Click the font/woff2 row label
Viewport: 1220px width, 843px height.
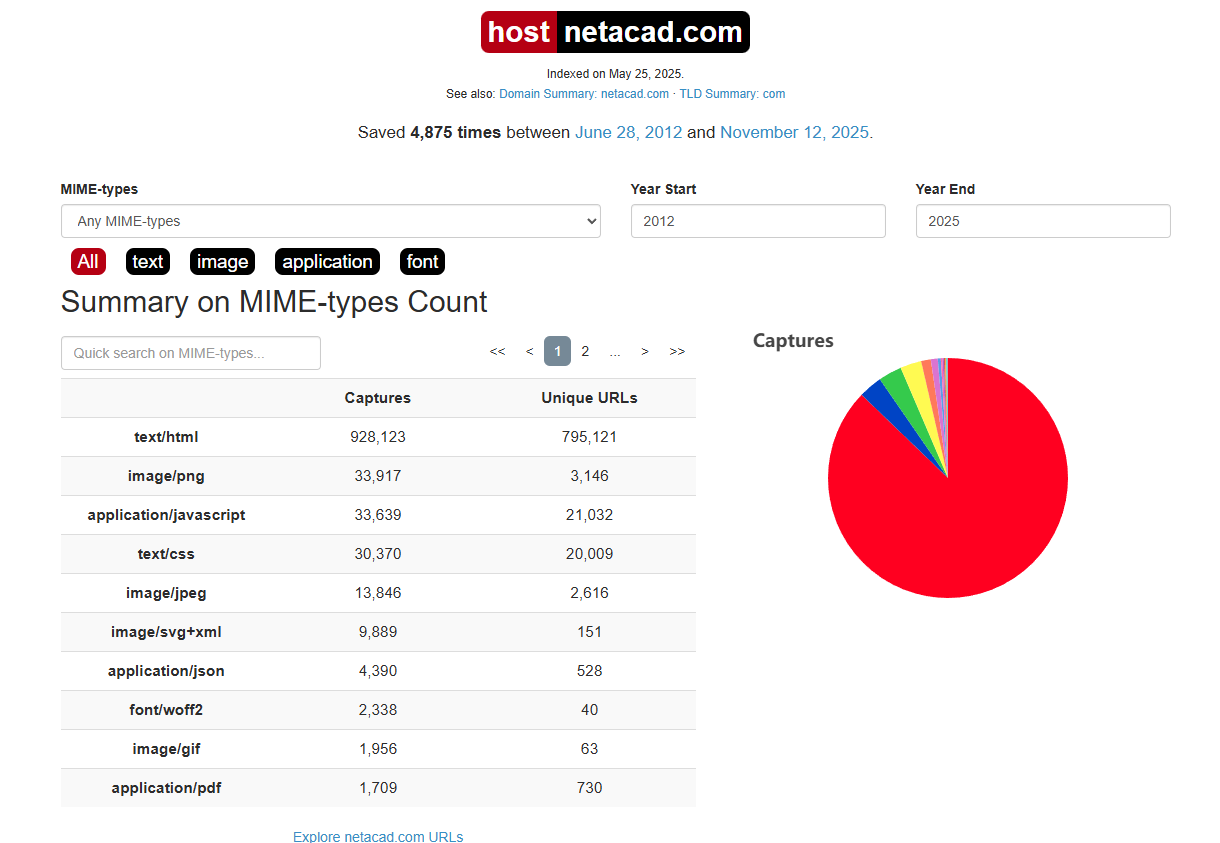(x=166, y=710)
